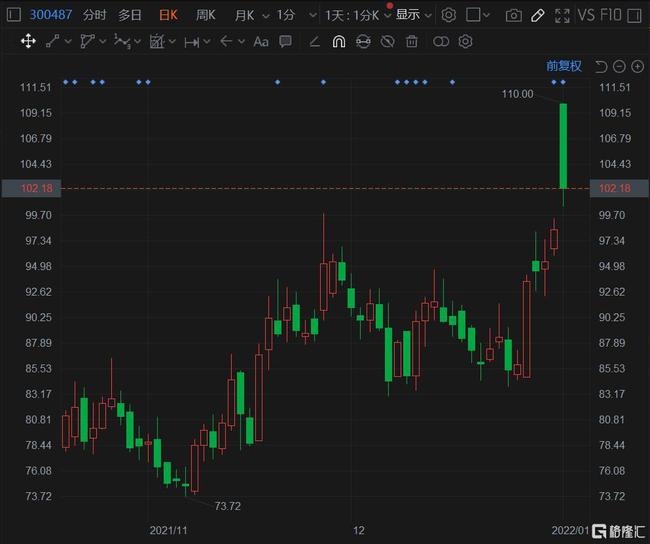The height and width of the screenshot is (544, 650).
Task: Expand the arrow marker tool arrow
Action: point(241,41)
